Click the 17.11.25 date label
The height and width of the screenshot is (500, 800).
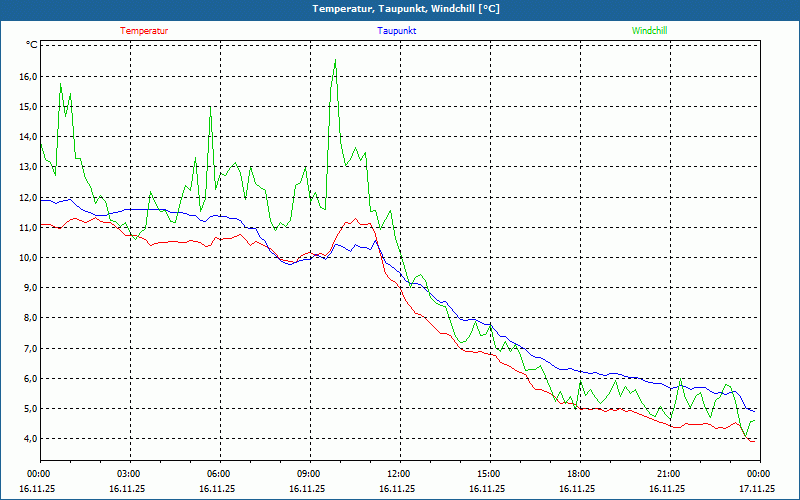[x=757, y=489]
